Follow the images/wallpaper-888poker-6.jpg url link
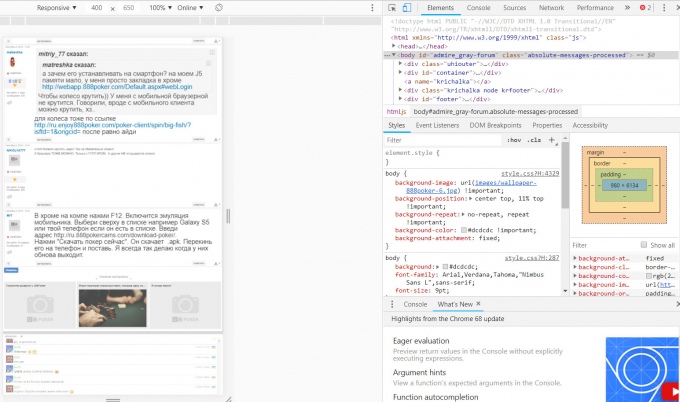680x402 pixels. tap(506, 183)
